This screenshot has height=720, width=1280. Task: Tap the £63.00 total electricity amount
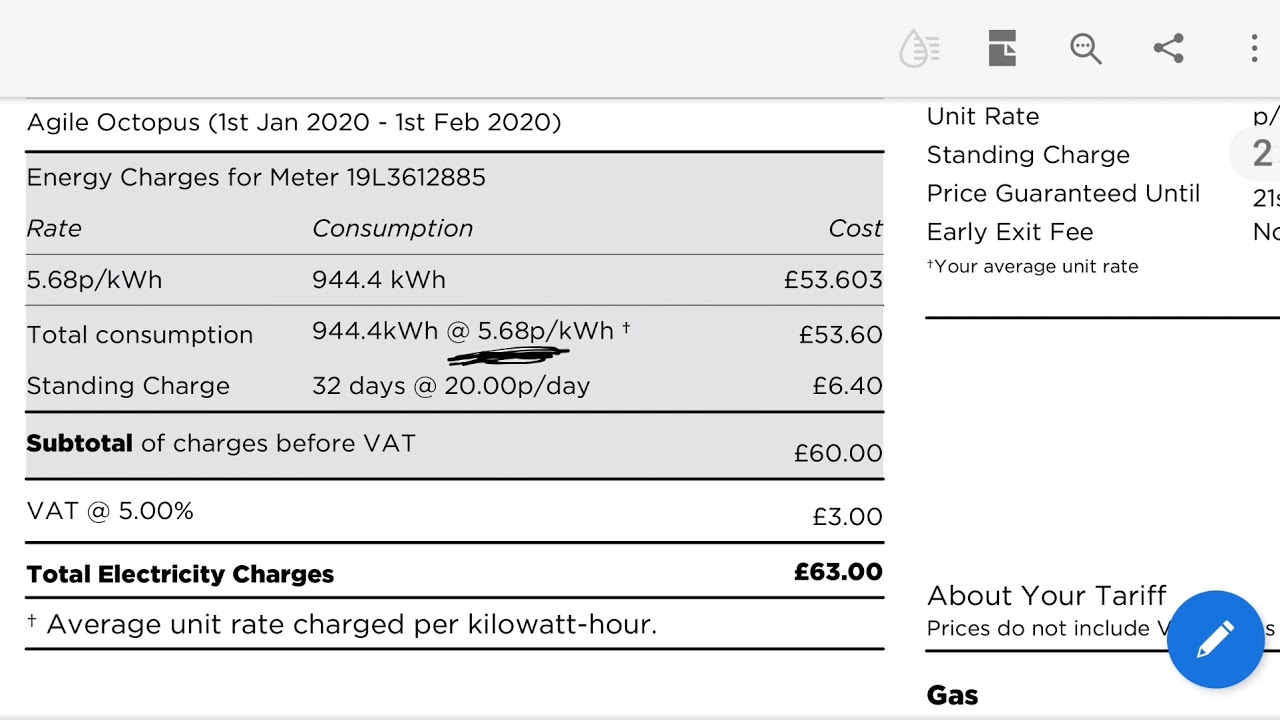pyautogui.click(x=838, y=572)
